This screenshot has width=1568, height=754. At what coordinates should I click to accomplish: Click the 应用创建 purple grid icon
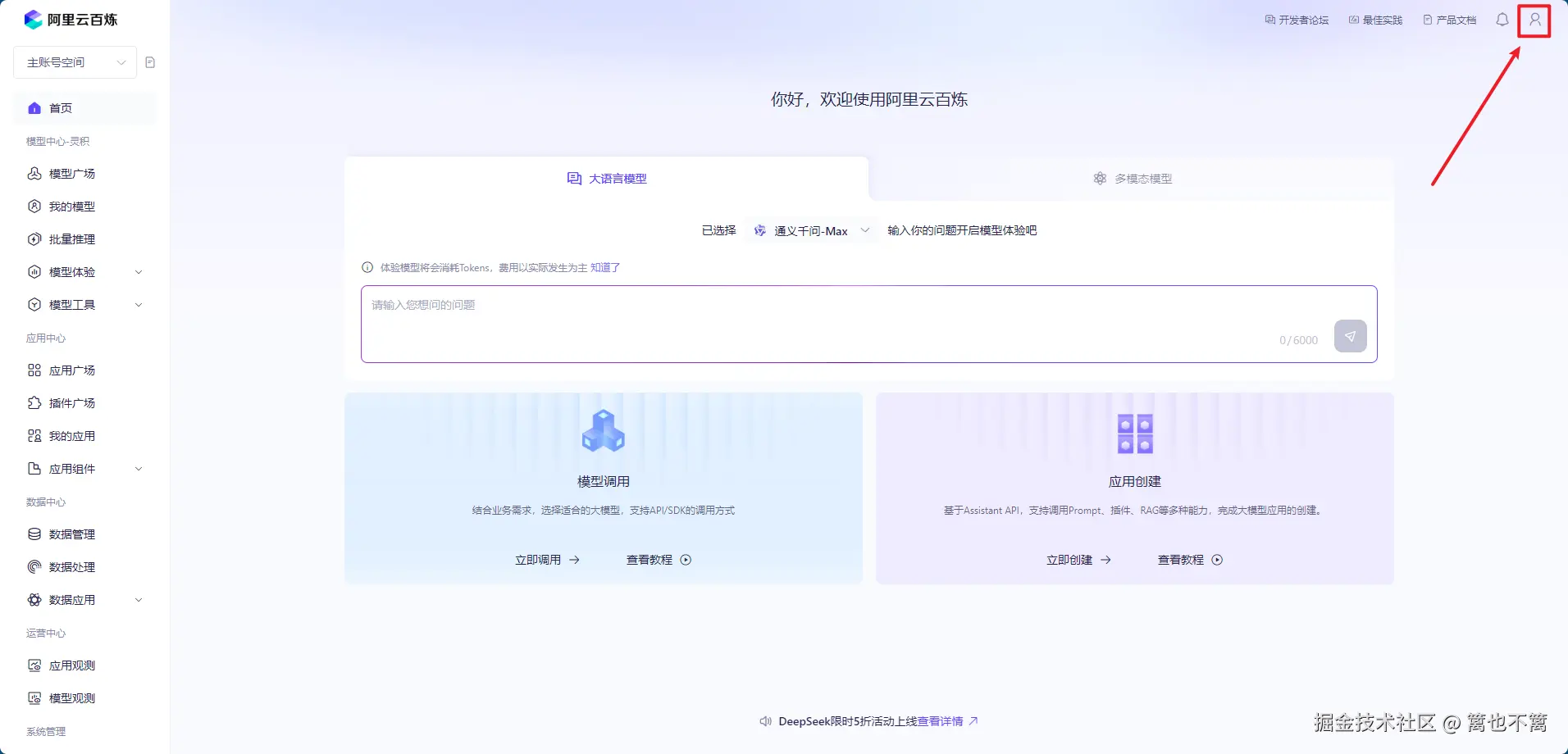1135,434
